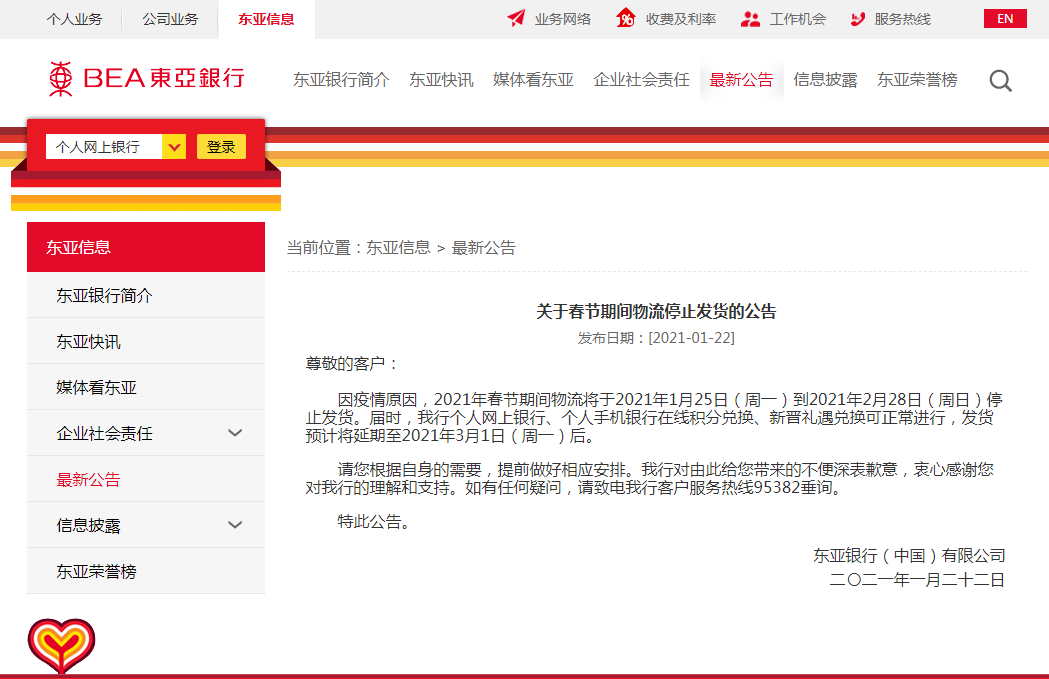Open the 服务热线 link
1049x679 pixels.
tap(902, 19)
